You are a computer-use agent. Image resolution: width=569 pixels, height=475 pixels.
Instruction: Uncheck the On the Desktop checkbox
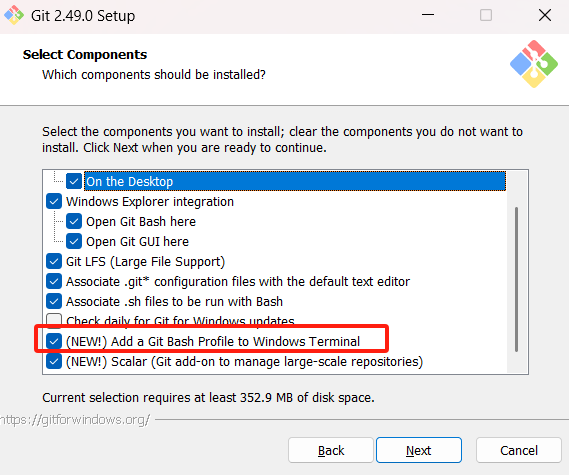pyautogui.click(x=74, y=181)
